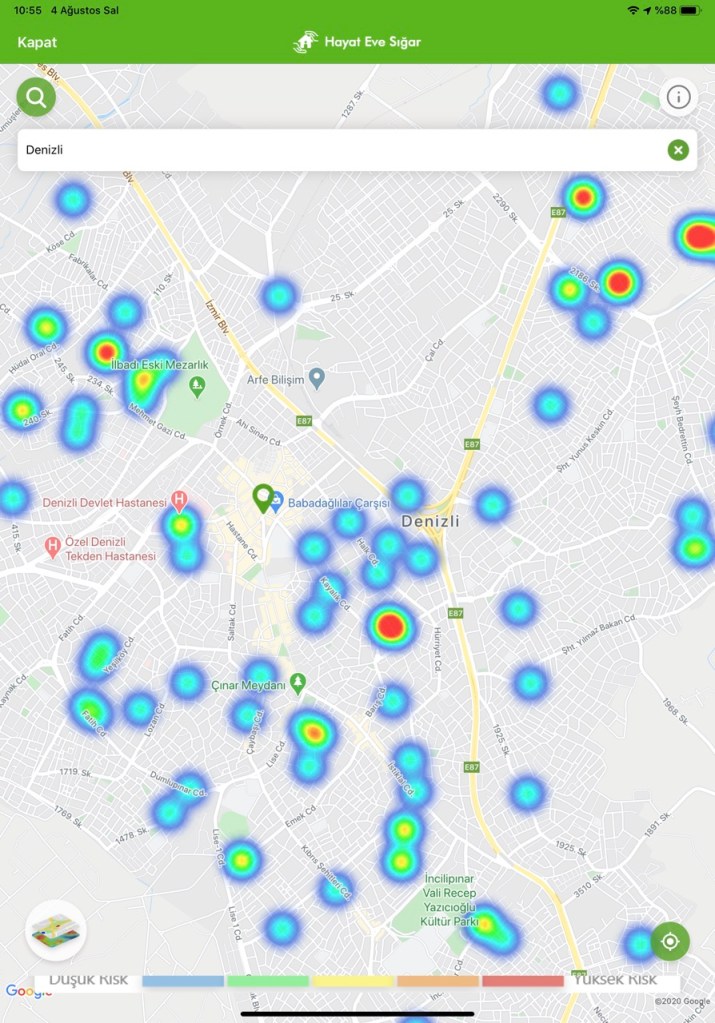
Task: Center map on my location
Action: pyautogui.click(x=670, y=941)
